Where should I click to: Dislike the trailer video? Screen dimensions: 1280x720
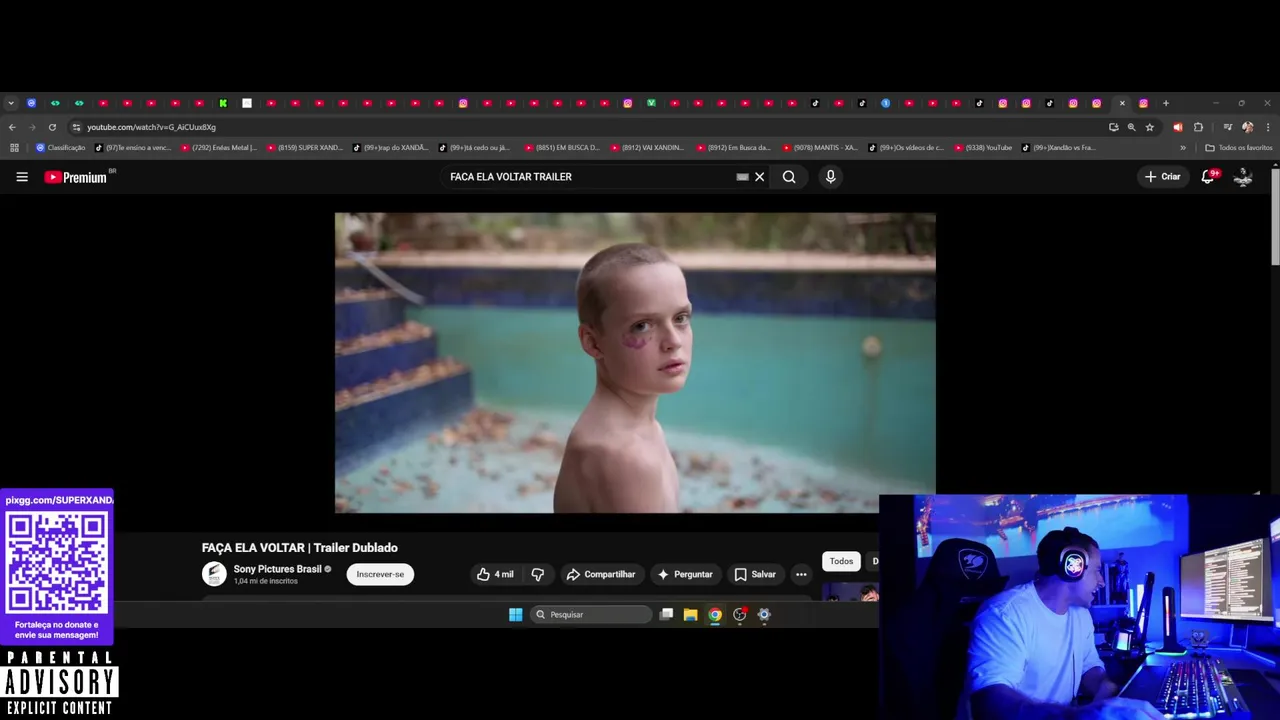538,574
